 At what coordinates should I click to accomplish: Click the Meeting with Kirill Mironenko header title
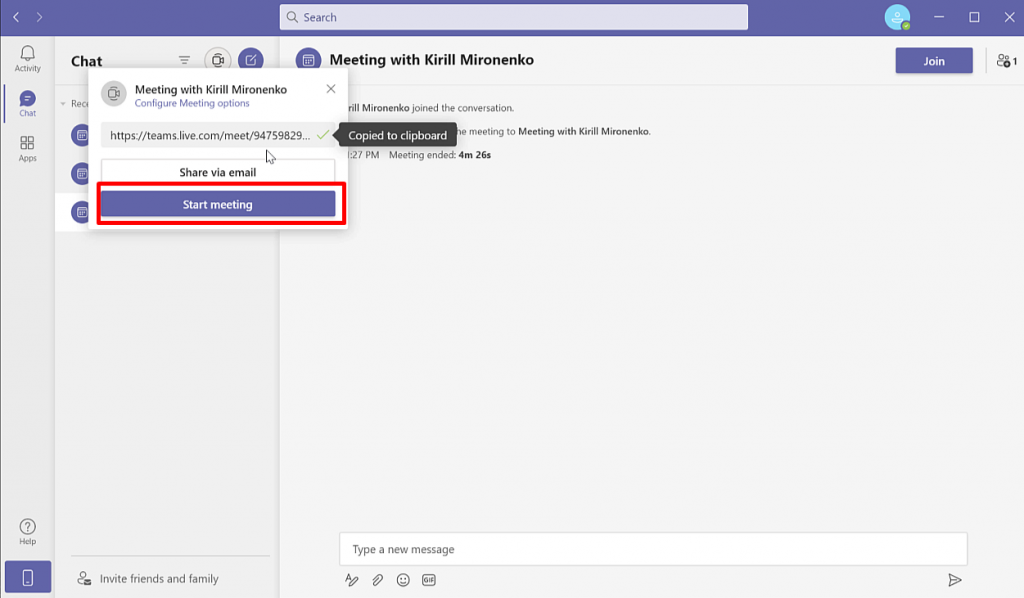432,60
